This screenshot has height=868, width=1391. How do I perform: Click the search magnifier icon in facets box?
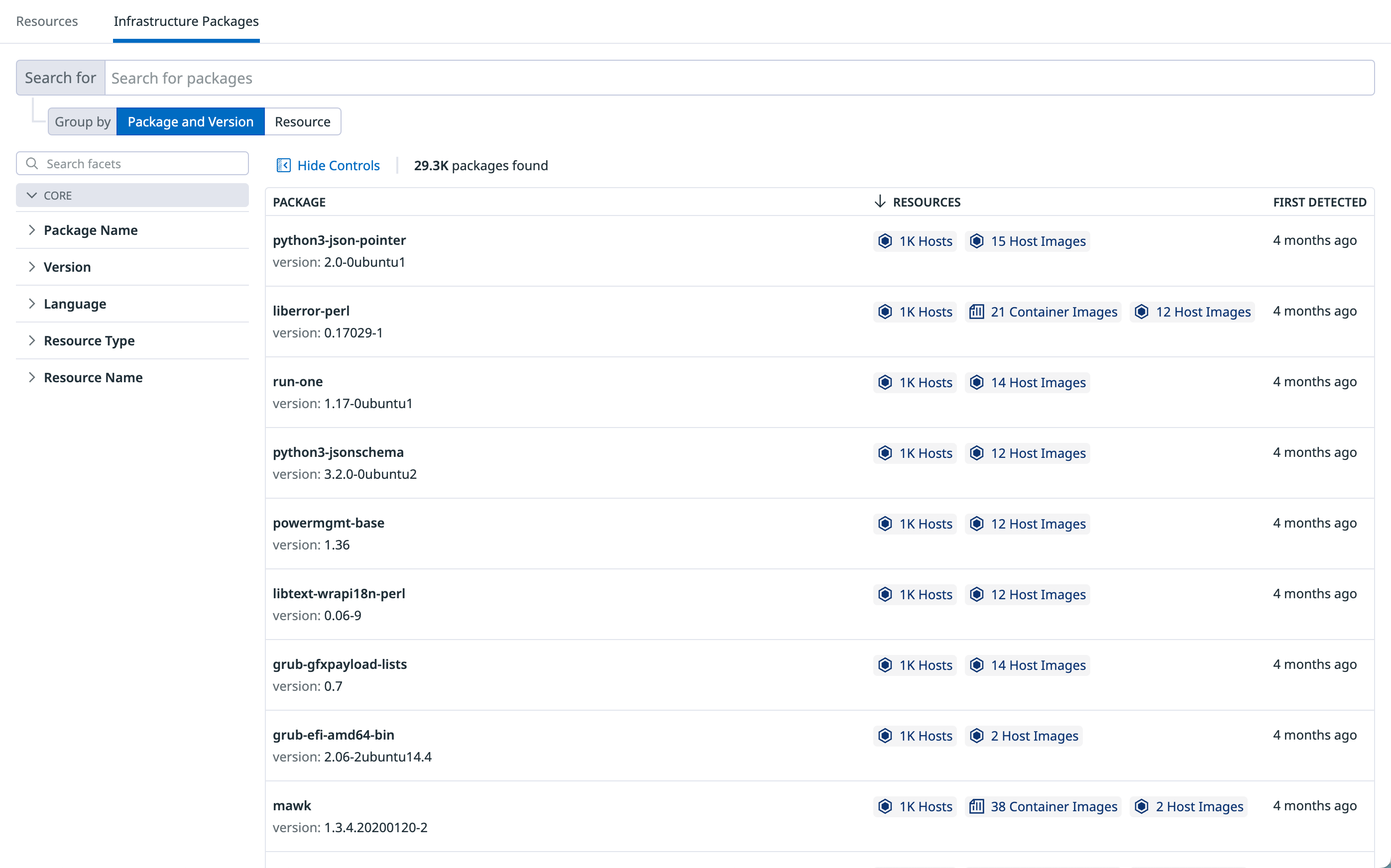(x=32, y=164)
